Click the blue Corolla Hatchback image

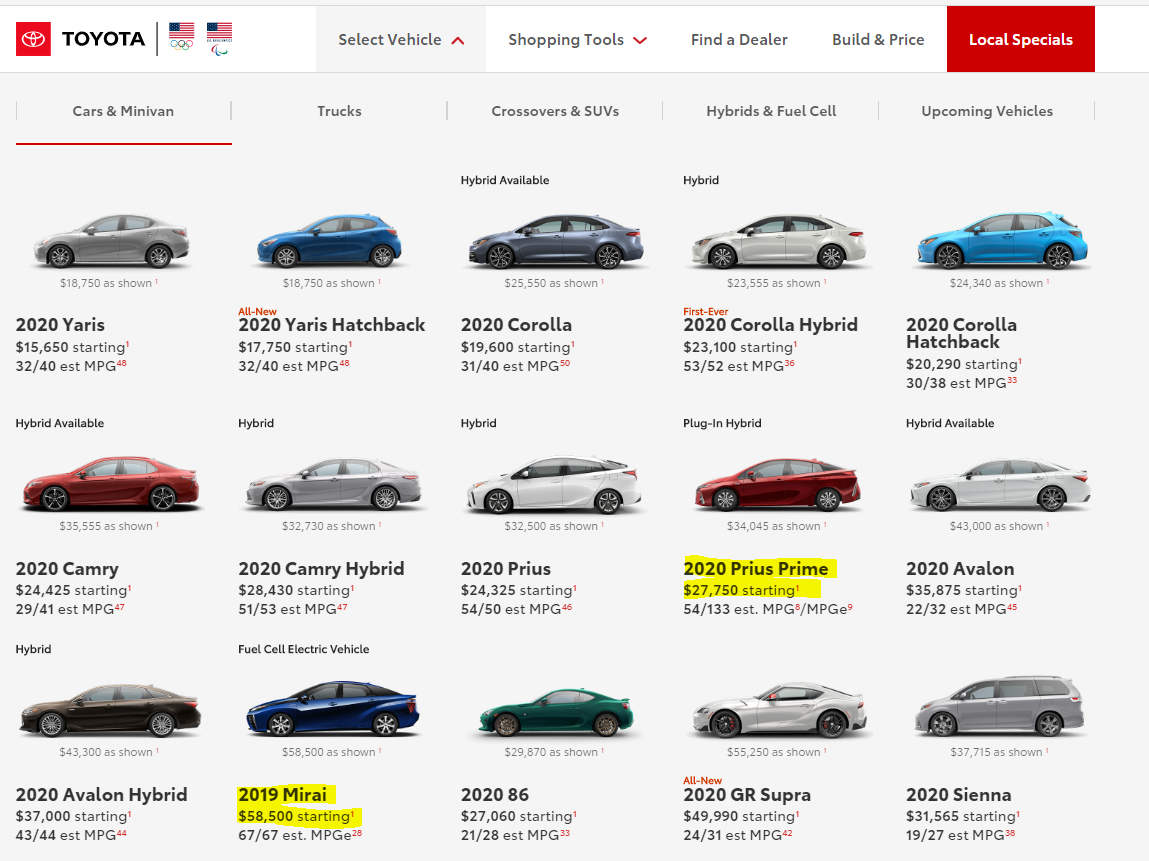point(1002,240)
